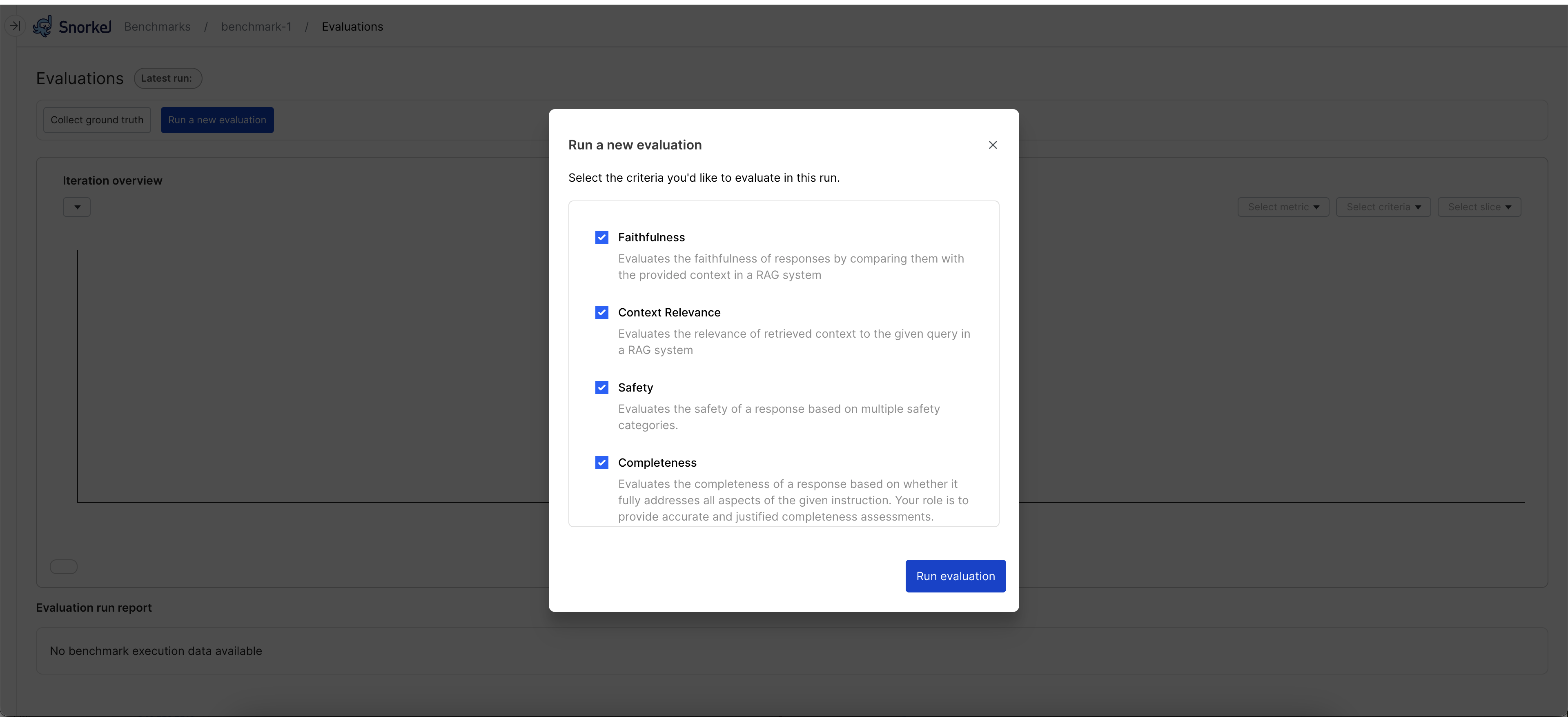Uncheck the Faithfulness criterion checkbox
The width and height of the screenshot is (1568, 717).
[x=601, y=237]
